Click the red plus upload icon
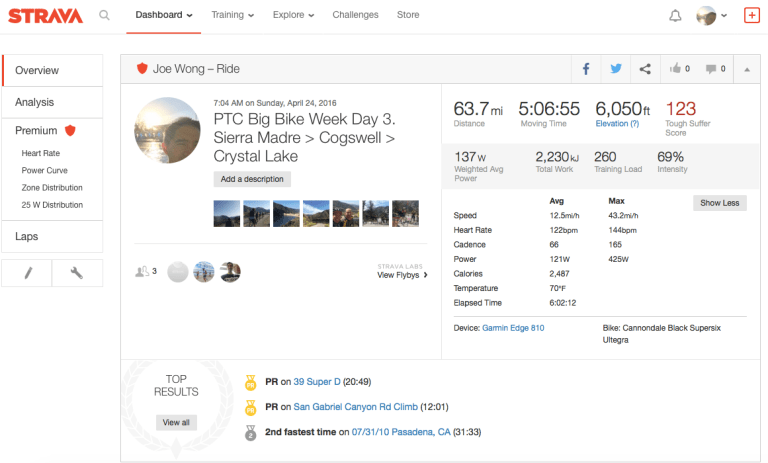Image resolution: width=768 pixels, height=463 pixels. [x=752, y=16]
